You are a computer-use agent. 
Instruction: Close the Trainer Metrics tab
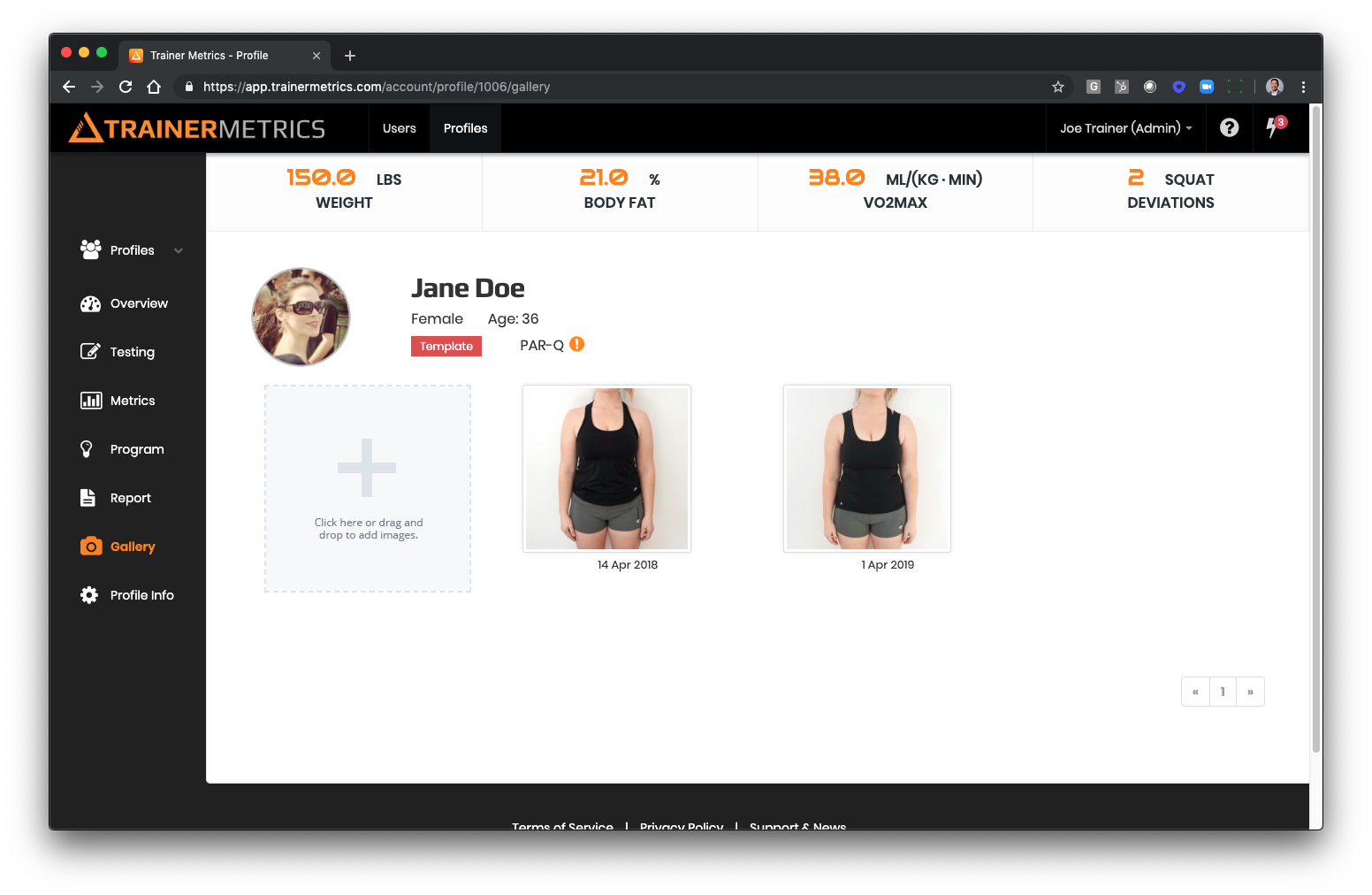tap(316, 56)
